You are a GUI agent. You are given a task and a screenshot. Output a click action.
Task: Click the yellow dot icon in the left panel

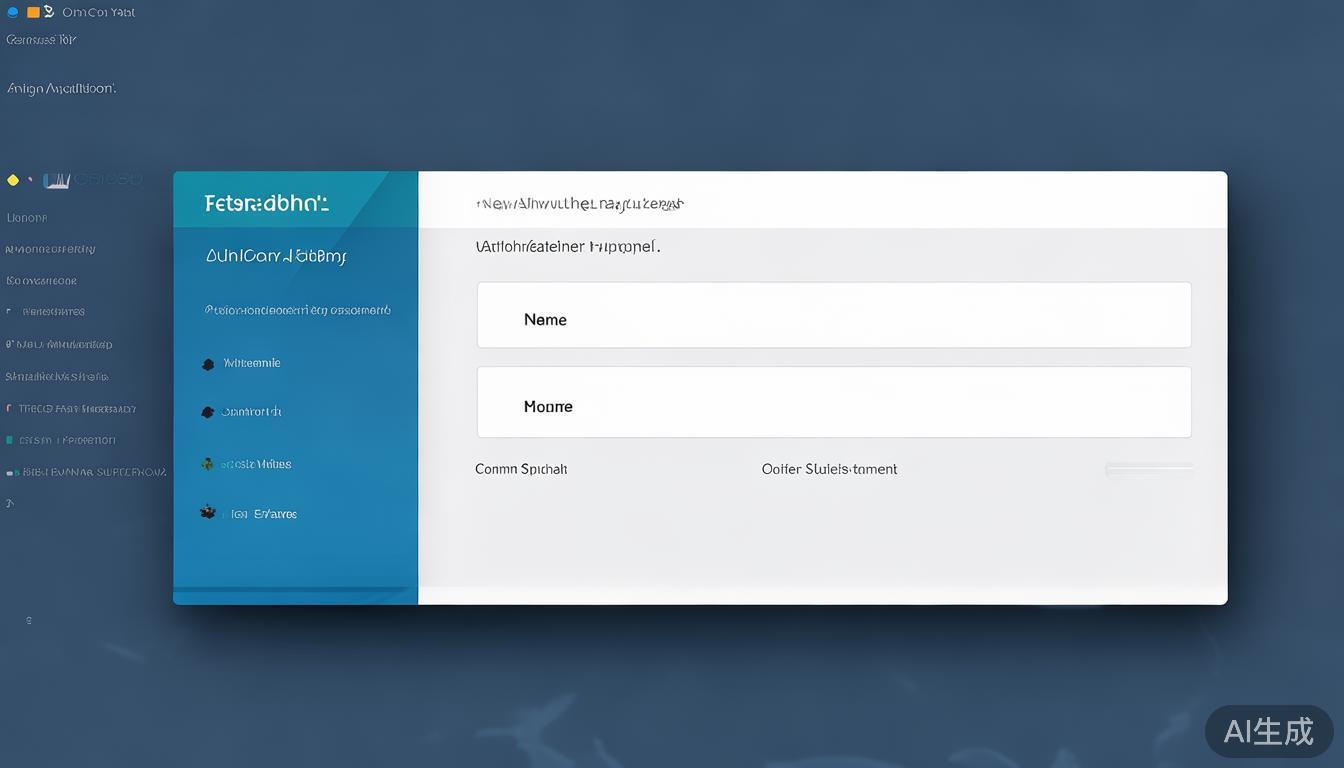tap(13, 180)
